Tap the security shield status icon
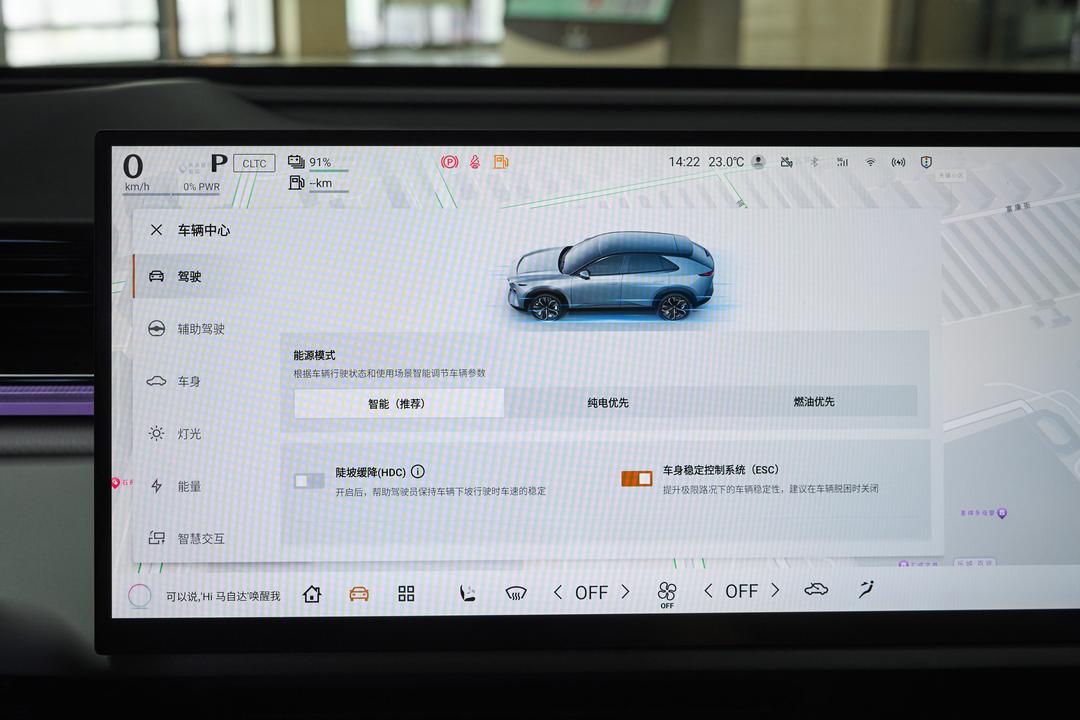Image resolution: width=1080 pixels, height=720 pixels. click(926, 162)
